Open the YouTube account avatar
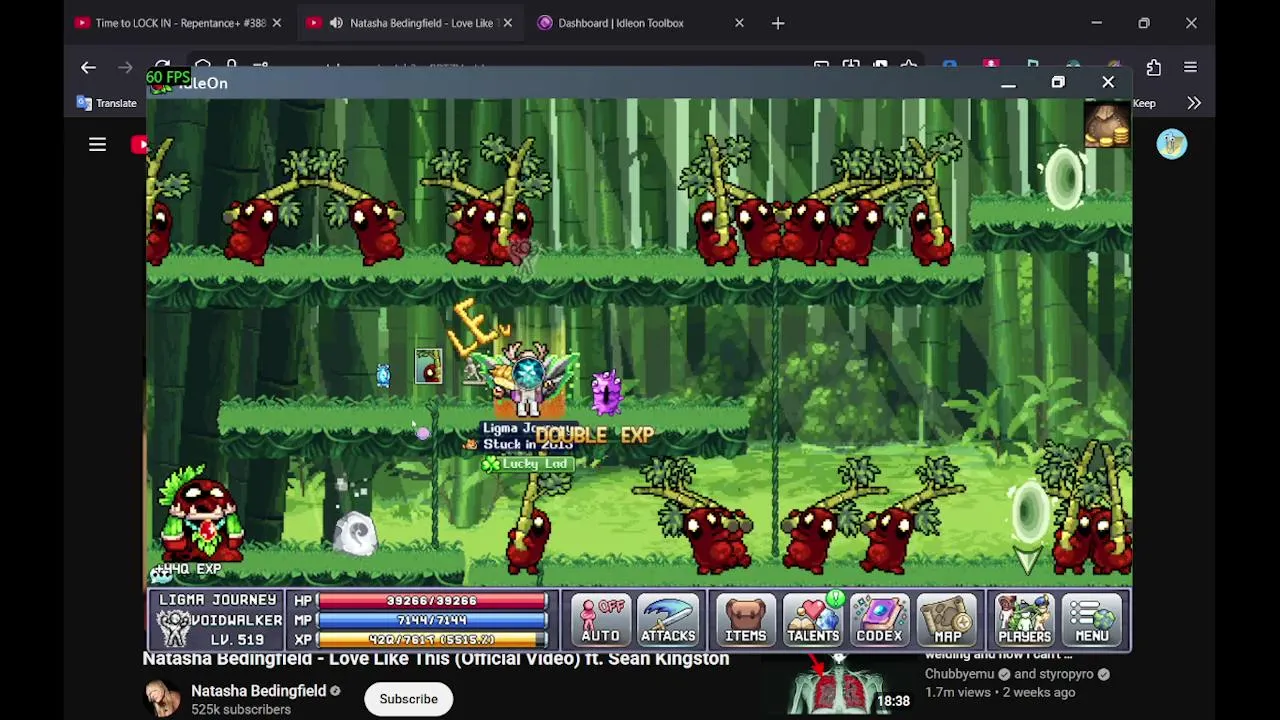The image size is (1280, 720). point(1171,145)
